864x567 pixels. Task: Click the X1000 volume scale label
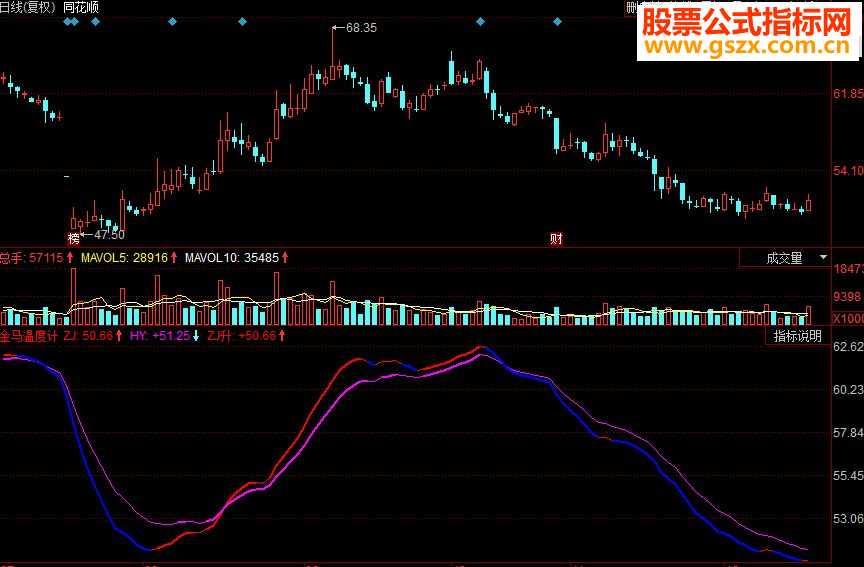(848, 318)
